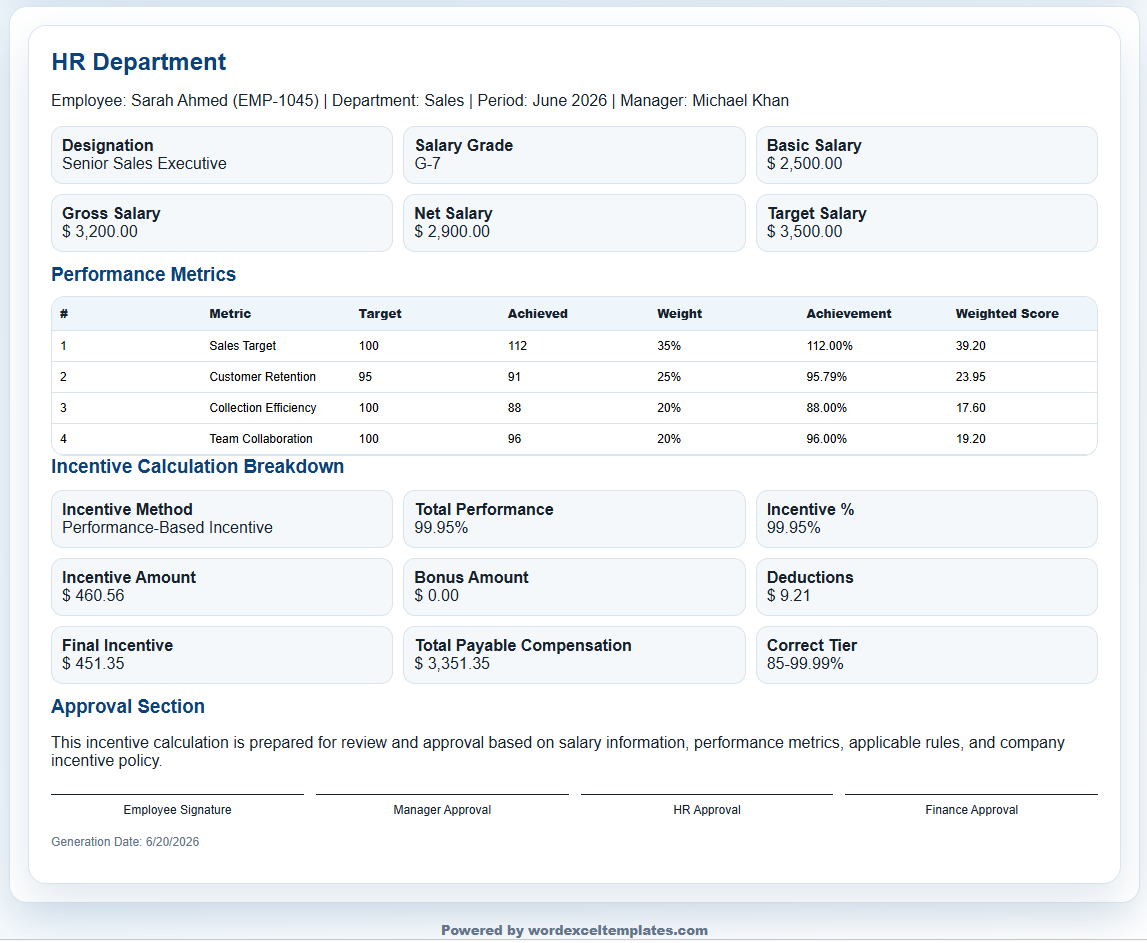
Task: Click the 112.00% achievement cell
Action: pos(830,346)
